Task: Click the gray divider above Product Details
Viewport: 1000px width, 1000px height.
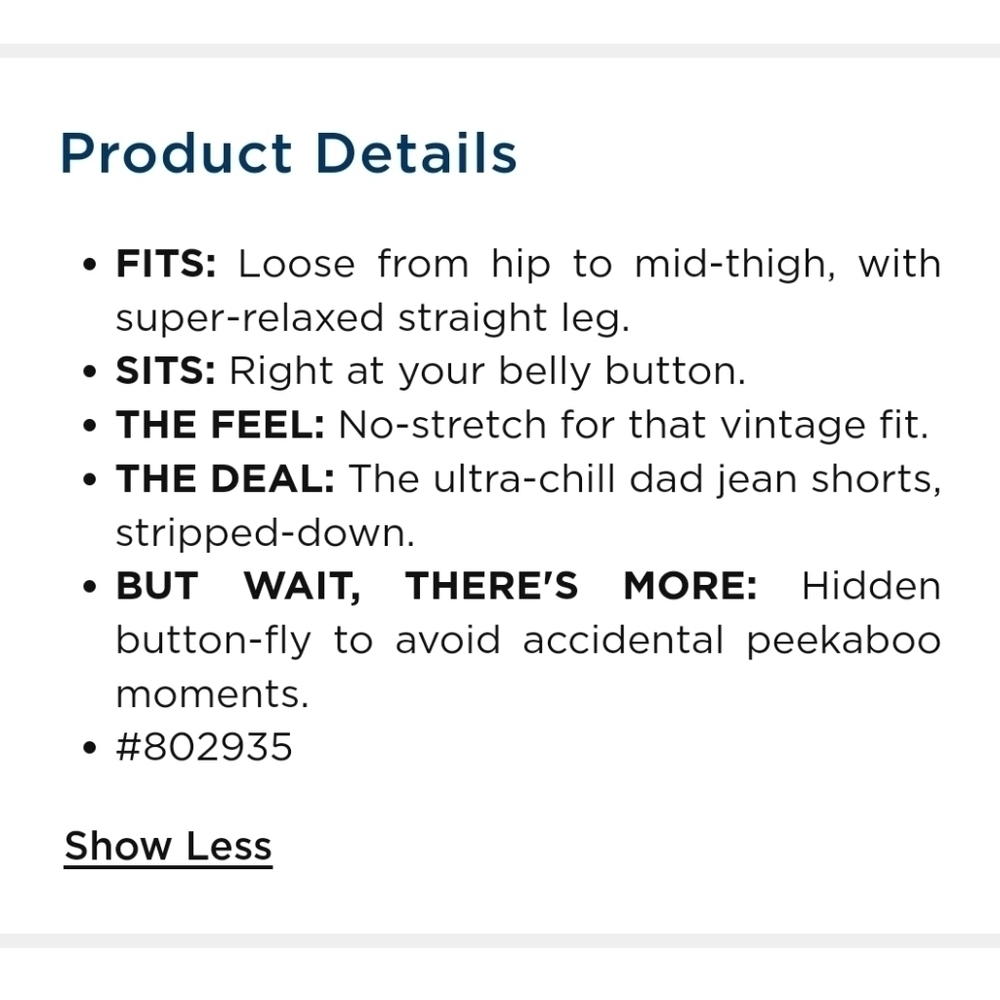Action: 500,50
